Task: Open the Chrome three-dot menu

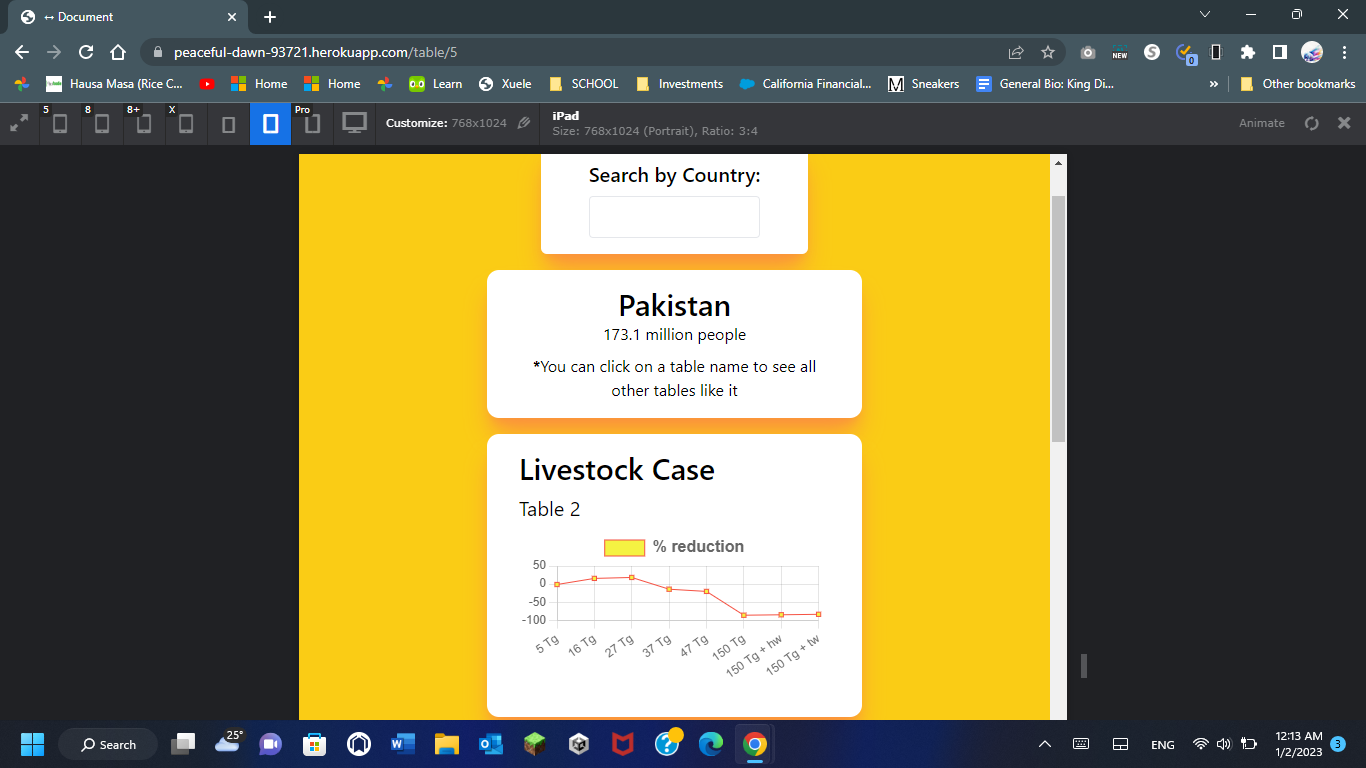Action: tap(1344, 52)
